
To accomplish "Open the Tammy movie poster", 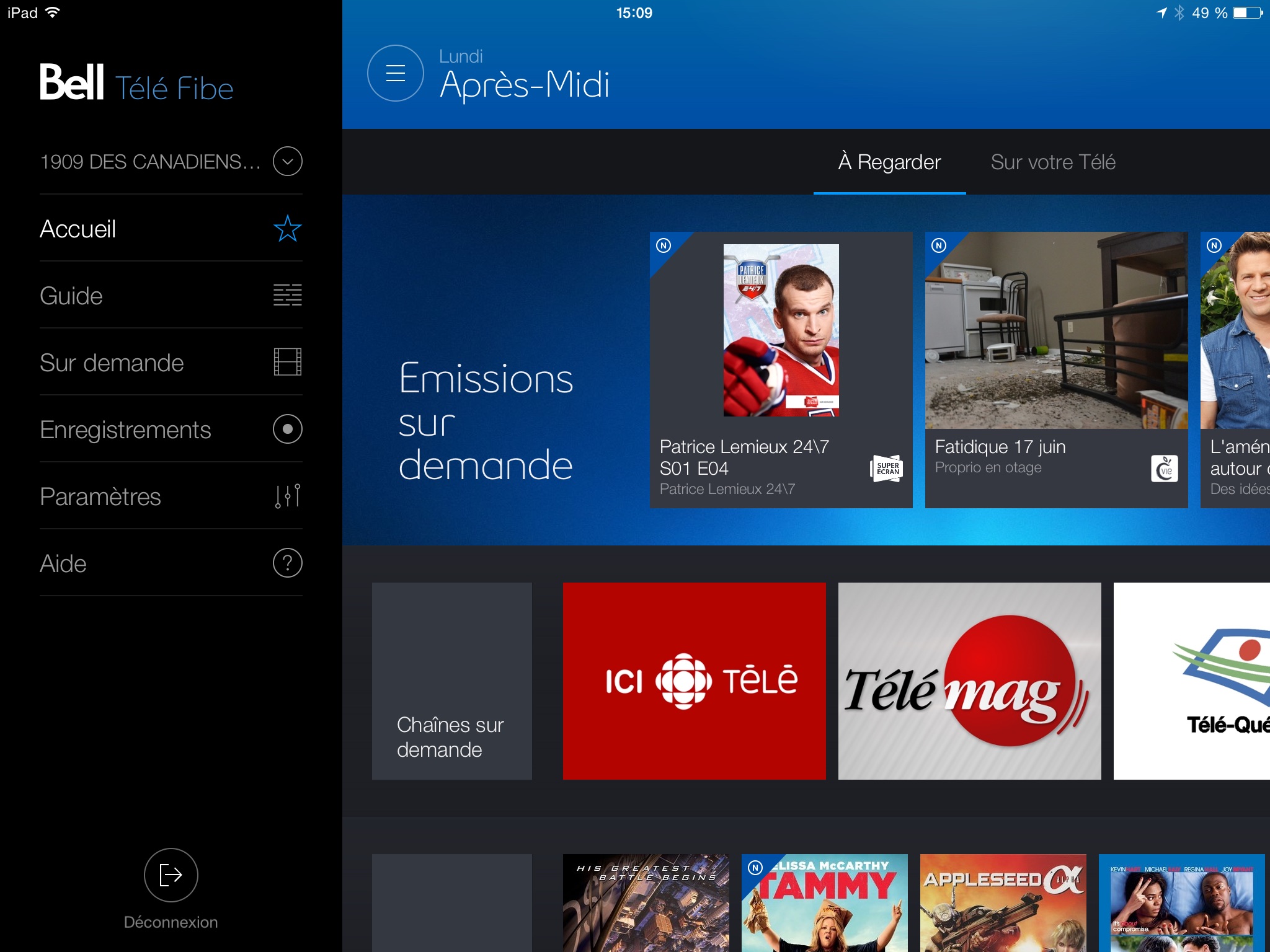I will [824, 902].
